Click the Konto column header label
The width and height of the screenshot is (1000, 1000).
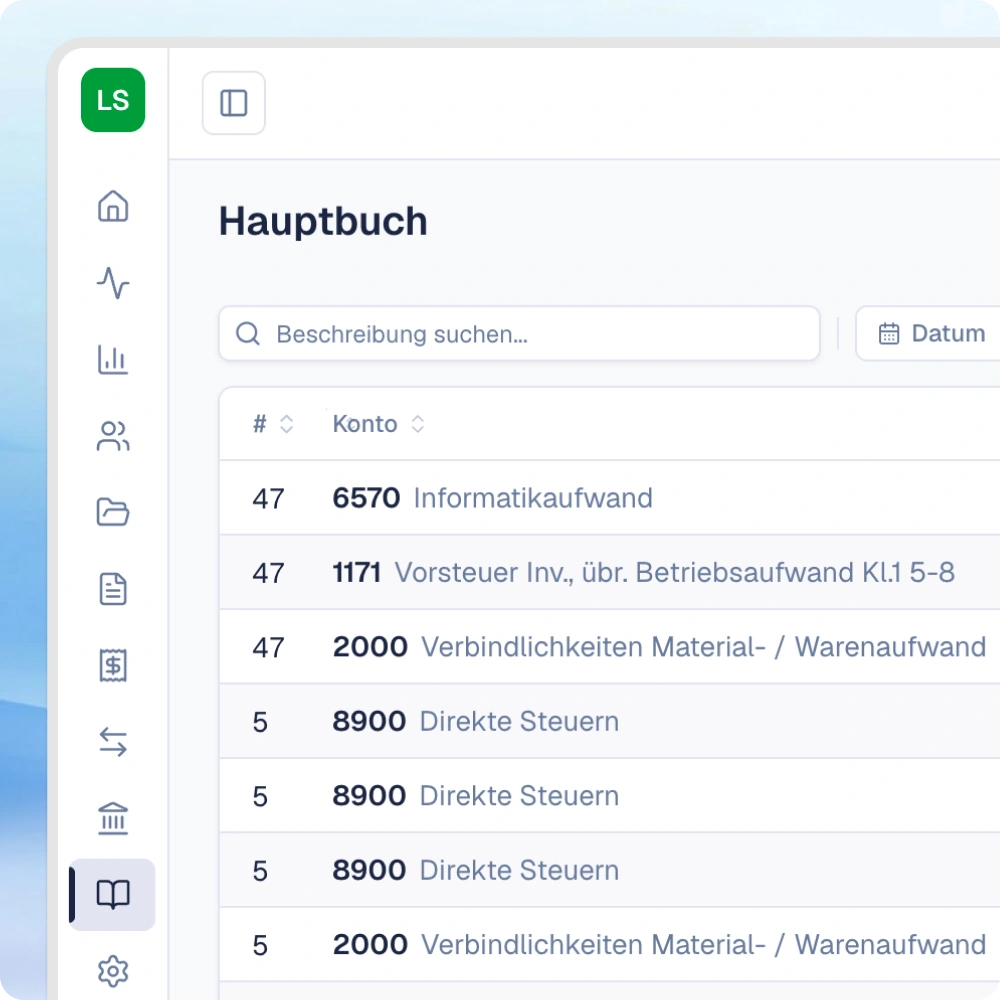365,424
